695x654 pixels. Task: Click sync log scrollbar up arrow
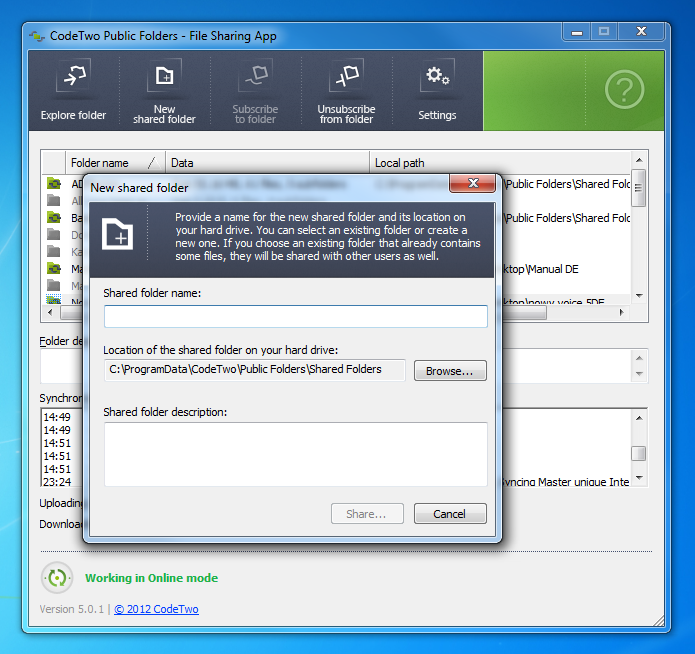[639, 418]
